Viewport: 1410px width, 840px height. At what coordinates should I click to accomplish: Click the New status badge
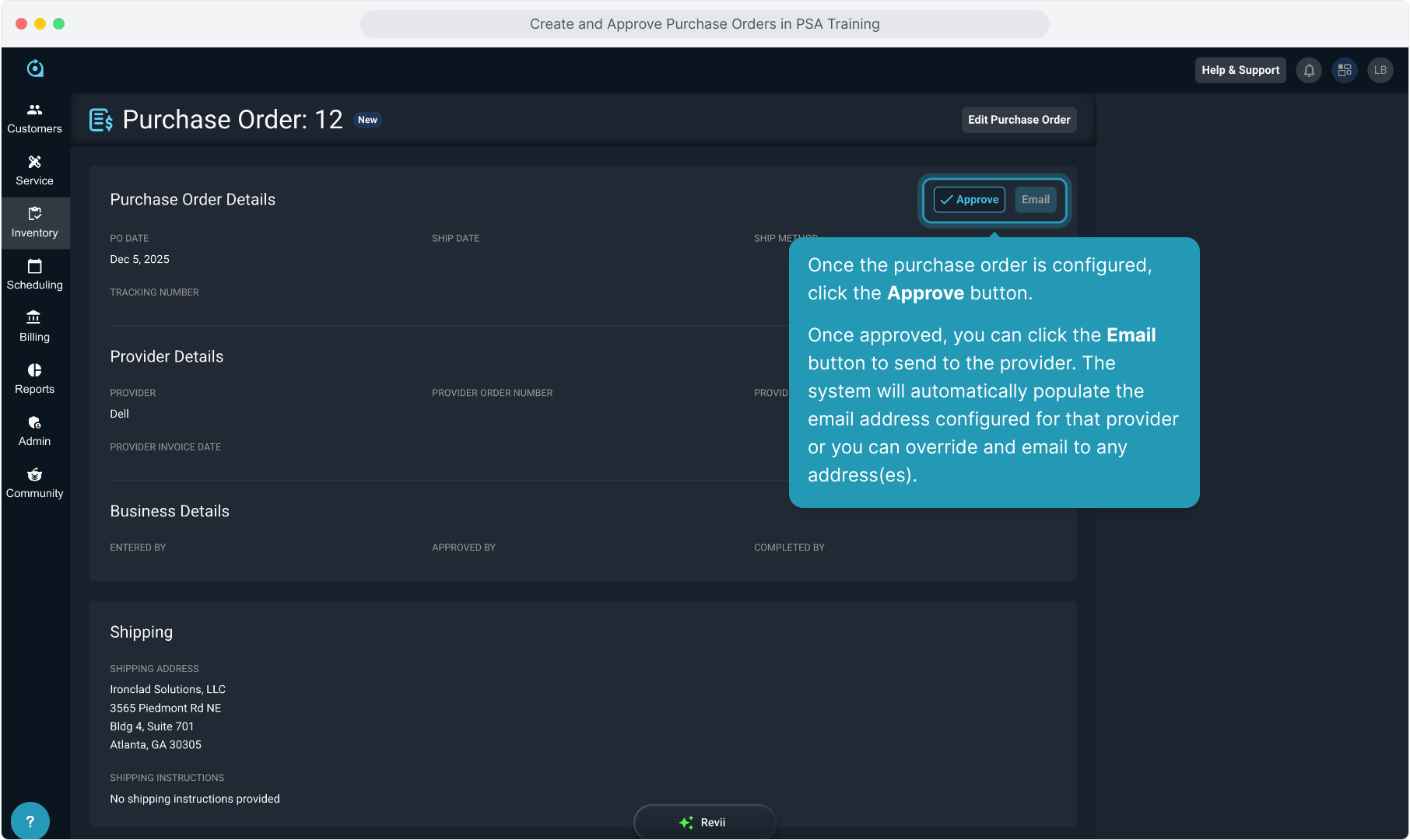pyautogui.click(x=367, y=120)
